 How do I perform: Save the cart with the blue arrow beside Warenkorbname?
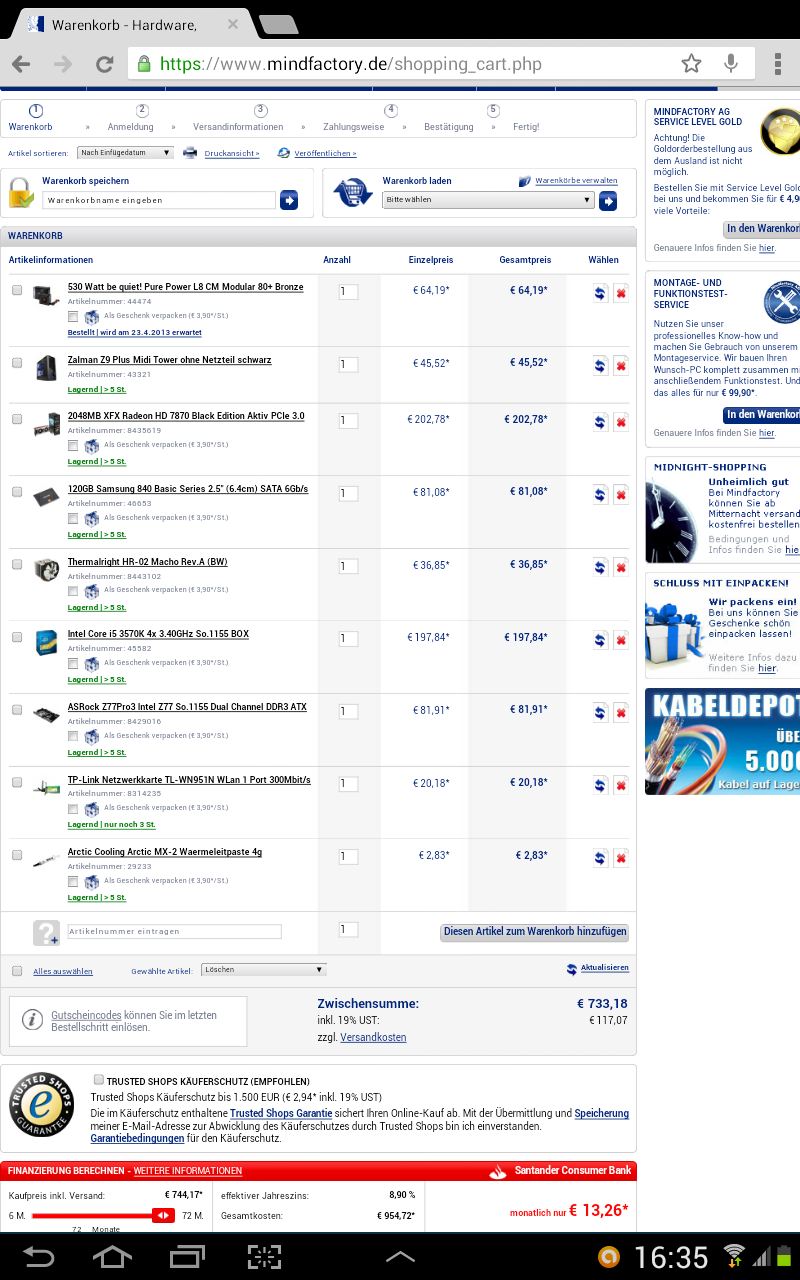289,200
